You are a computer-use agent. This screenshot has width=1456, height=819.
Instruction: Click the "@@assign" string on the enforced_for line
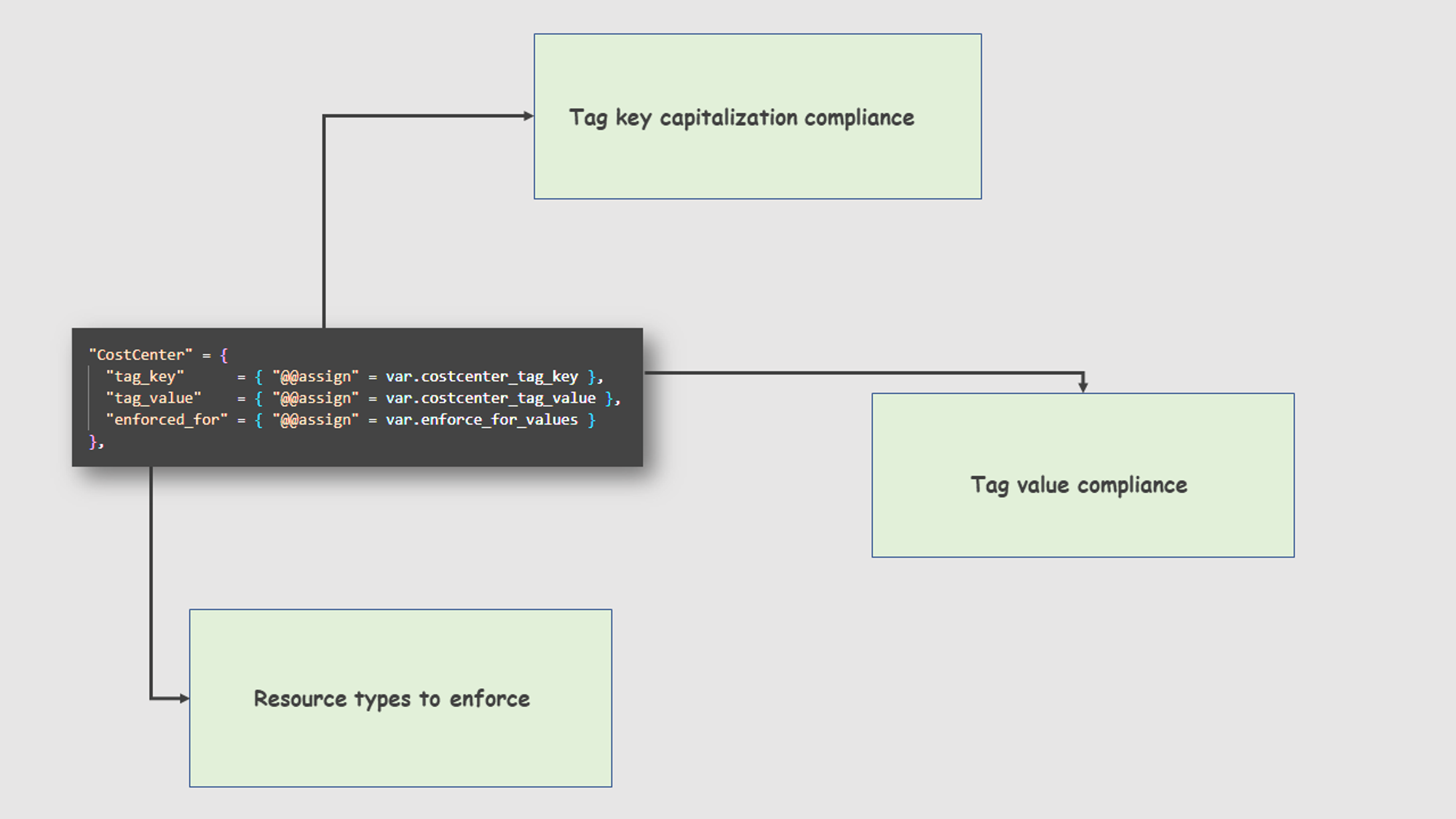[315, 420]
